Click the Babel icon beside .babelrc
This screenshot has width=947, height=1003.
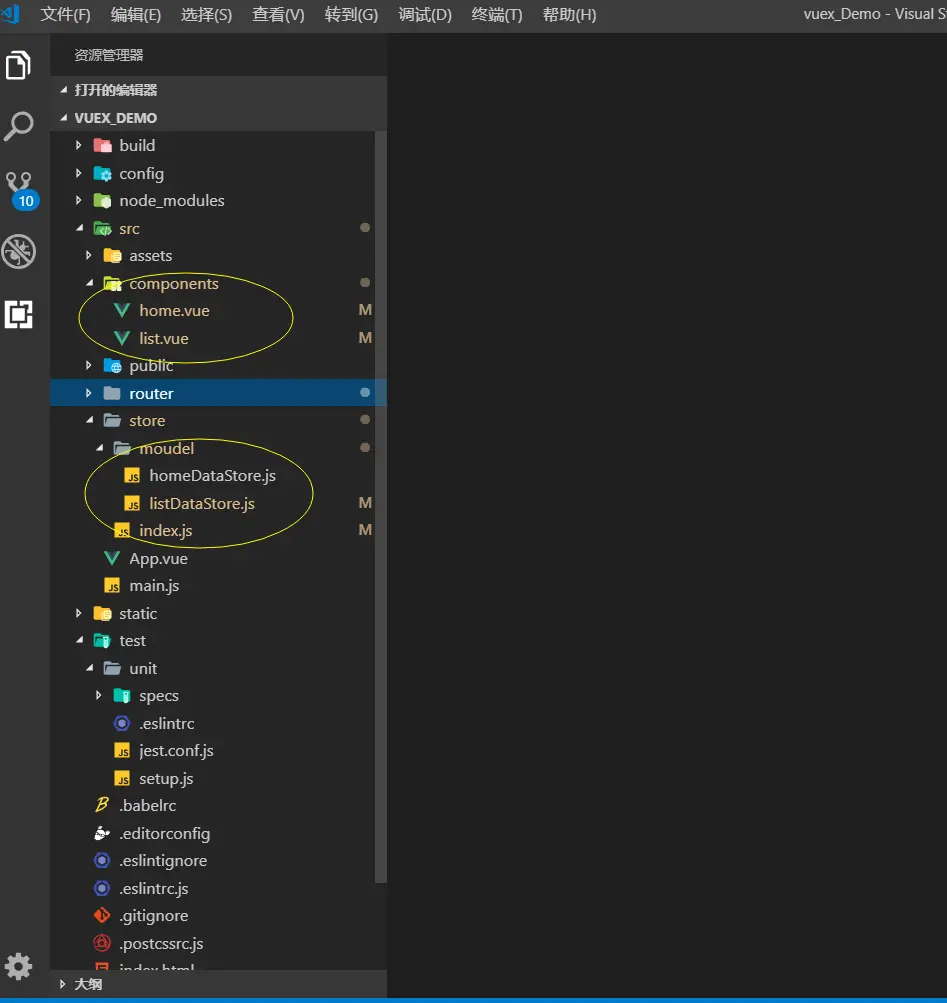[102, 805]
